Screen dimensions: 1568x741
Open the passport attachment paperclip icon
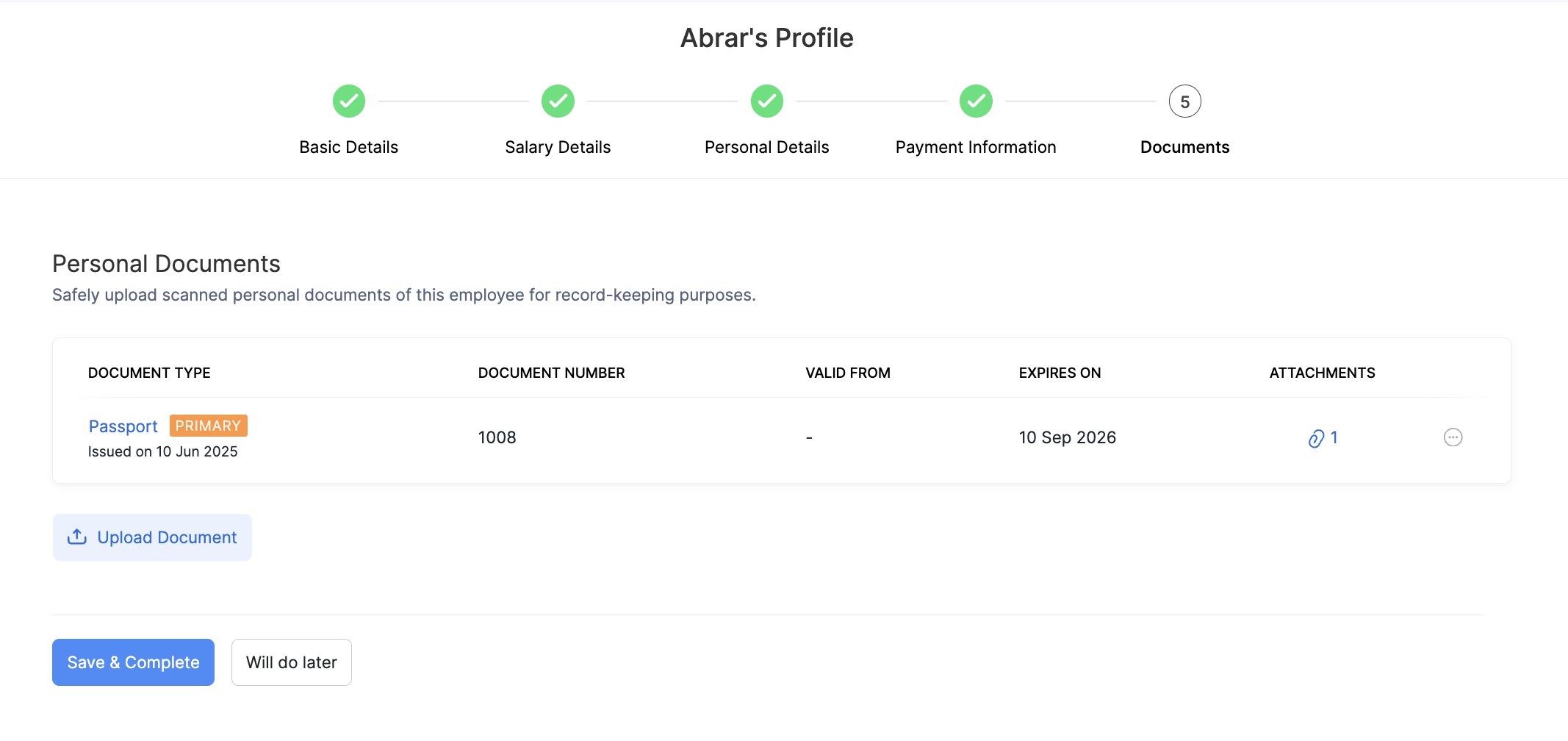click(x=1316, y=438)
